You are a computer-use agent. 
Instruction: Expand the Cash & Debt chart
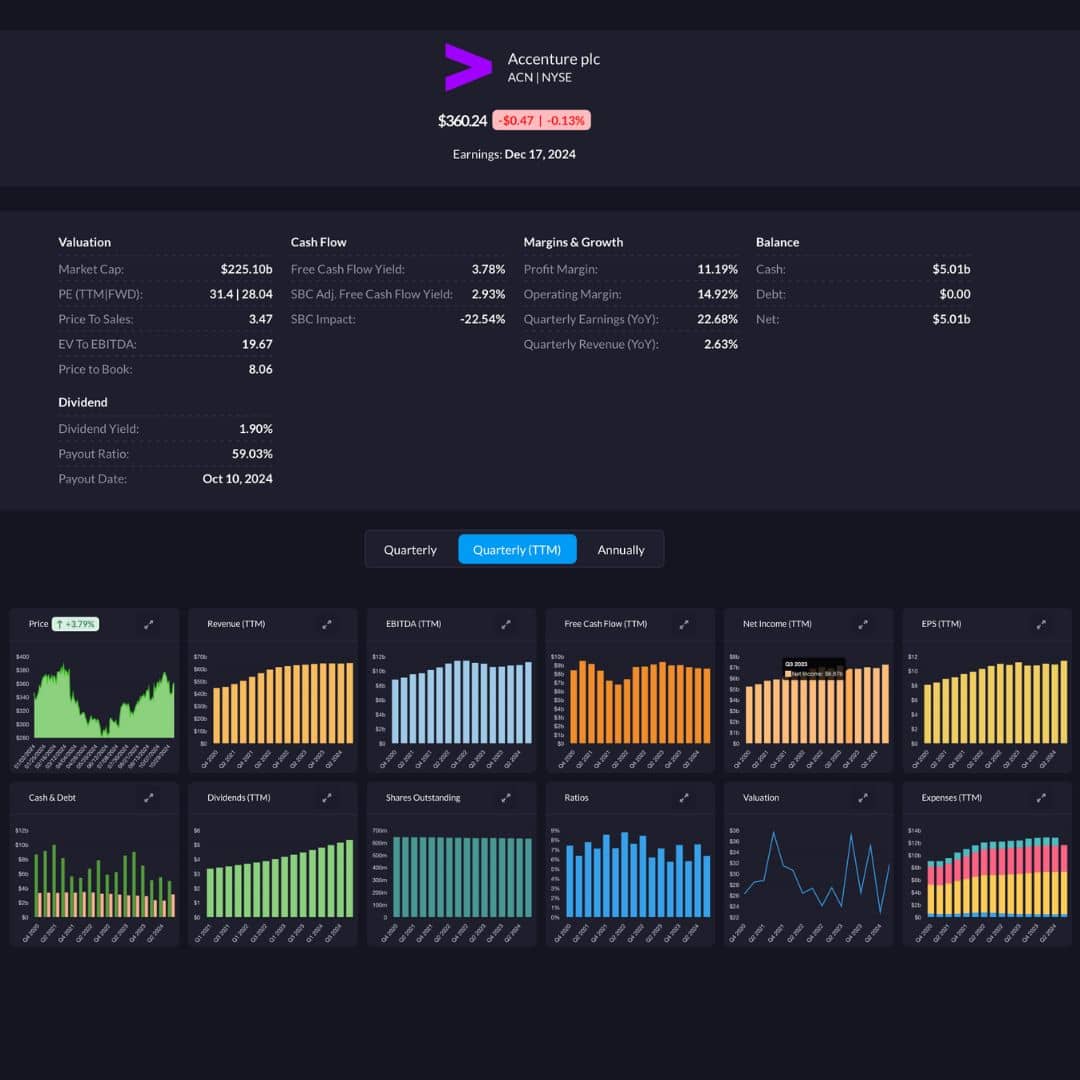click(x=148, y=798)
